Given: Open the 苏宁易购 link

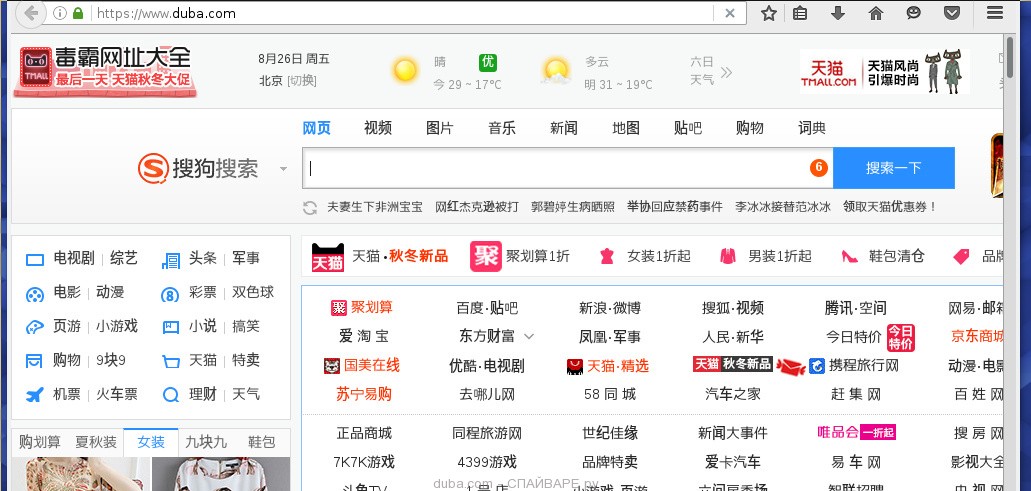Looking at the screenshot, I should point(363,394).
